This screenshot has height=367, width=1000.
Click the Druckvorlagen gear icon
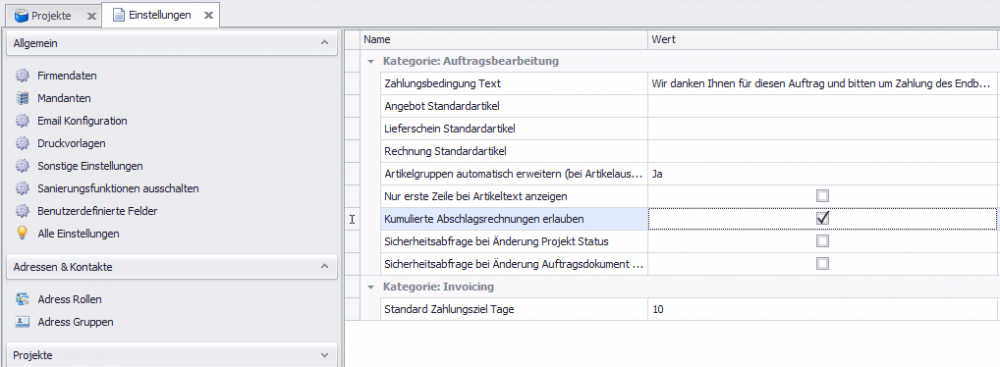(x=22, y=144)
